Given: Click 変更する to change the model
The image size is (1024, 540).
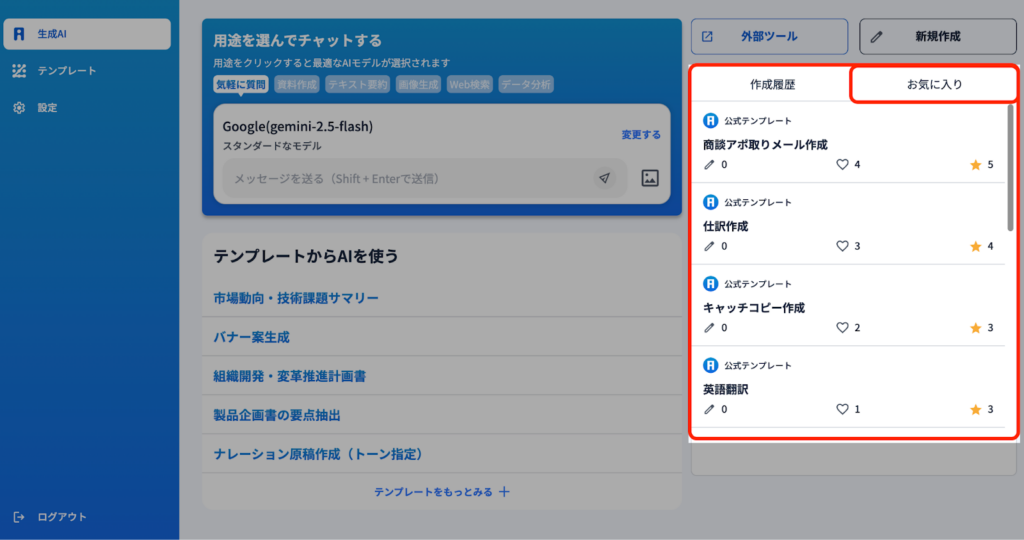Looking at the screenshot, I should coord(640,134).
